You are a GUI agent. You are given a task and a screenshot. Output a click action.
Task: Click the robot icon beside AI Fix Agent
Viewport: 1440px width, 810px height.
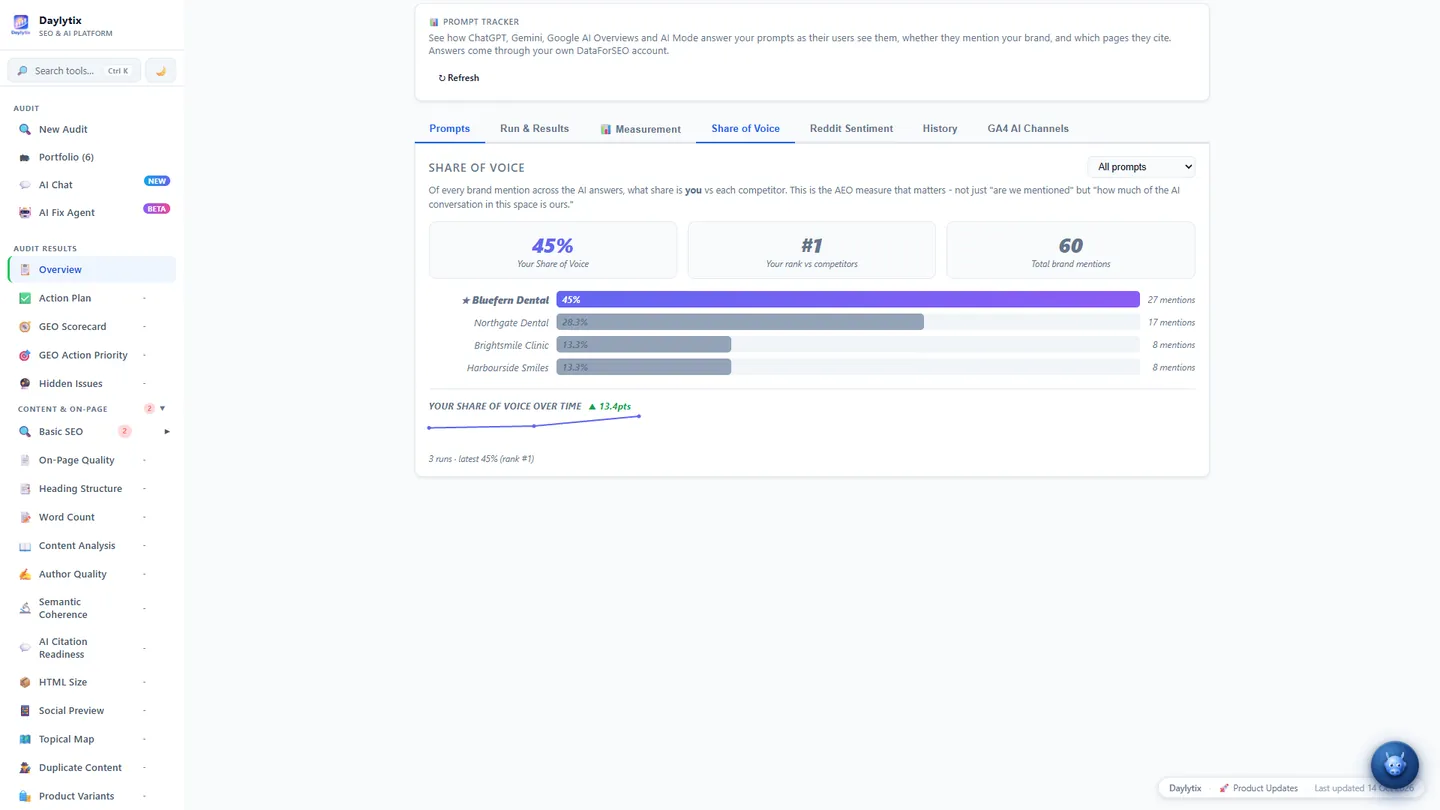pos(25,213)
